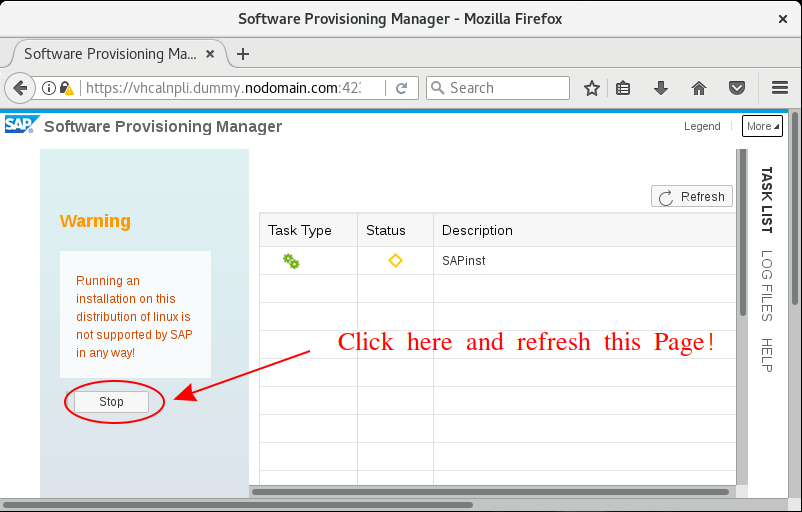This screenshot has height=512, width=802.
Task: Open the HELP side tab
Action: (766, 355)
